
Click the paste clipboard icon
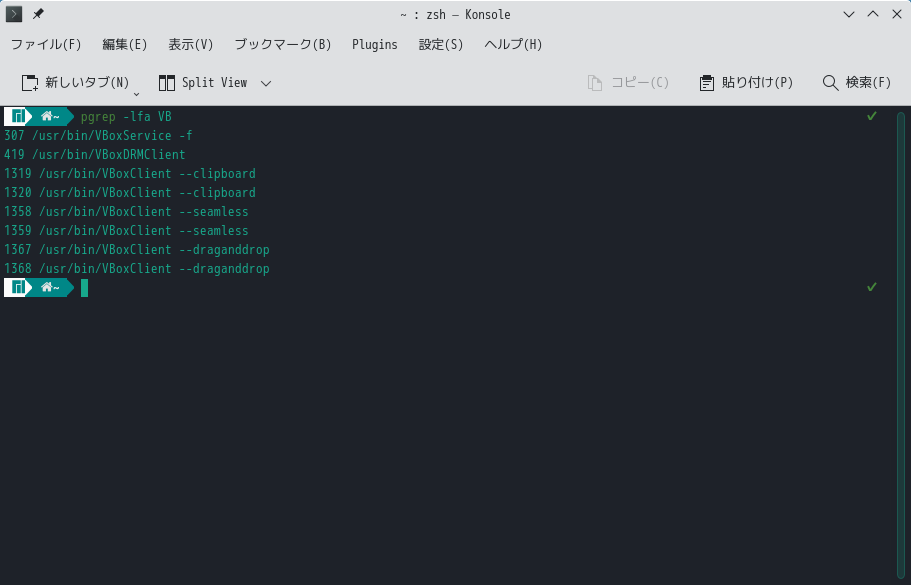[706, 83]
